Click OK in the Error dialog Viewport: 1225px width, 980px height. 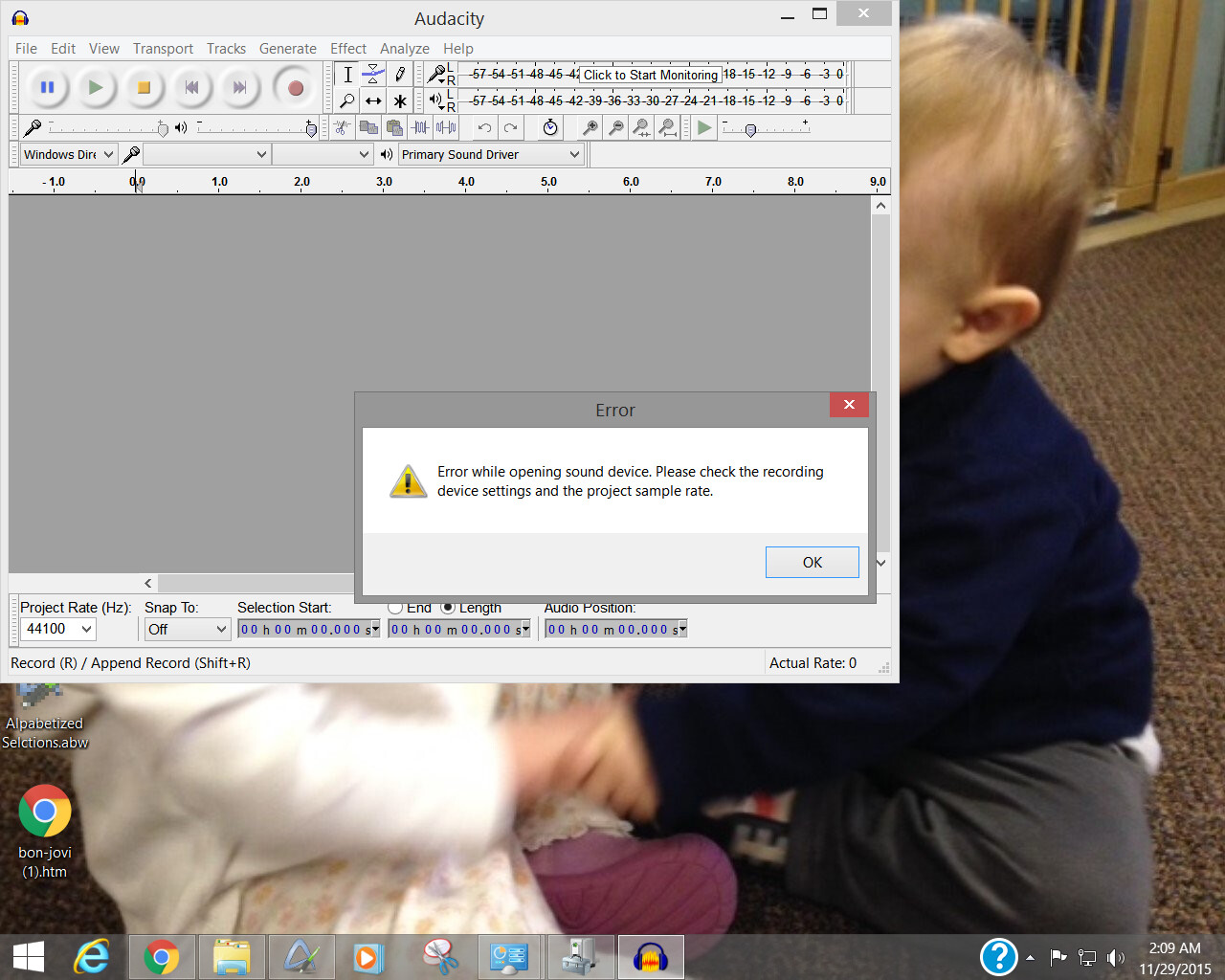[813, 562]
